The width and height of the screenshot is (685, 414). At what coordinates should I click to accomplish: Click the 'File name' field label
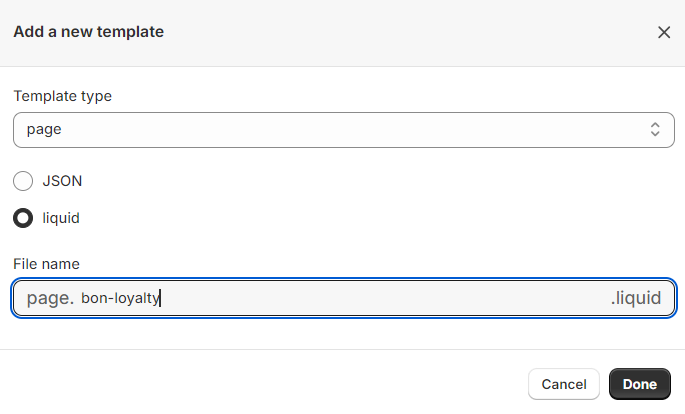[x=46, y=264]
